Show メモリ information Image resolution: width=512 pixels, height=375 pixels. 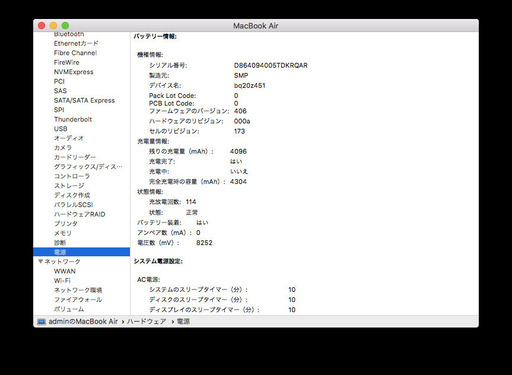point(63,233)
